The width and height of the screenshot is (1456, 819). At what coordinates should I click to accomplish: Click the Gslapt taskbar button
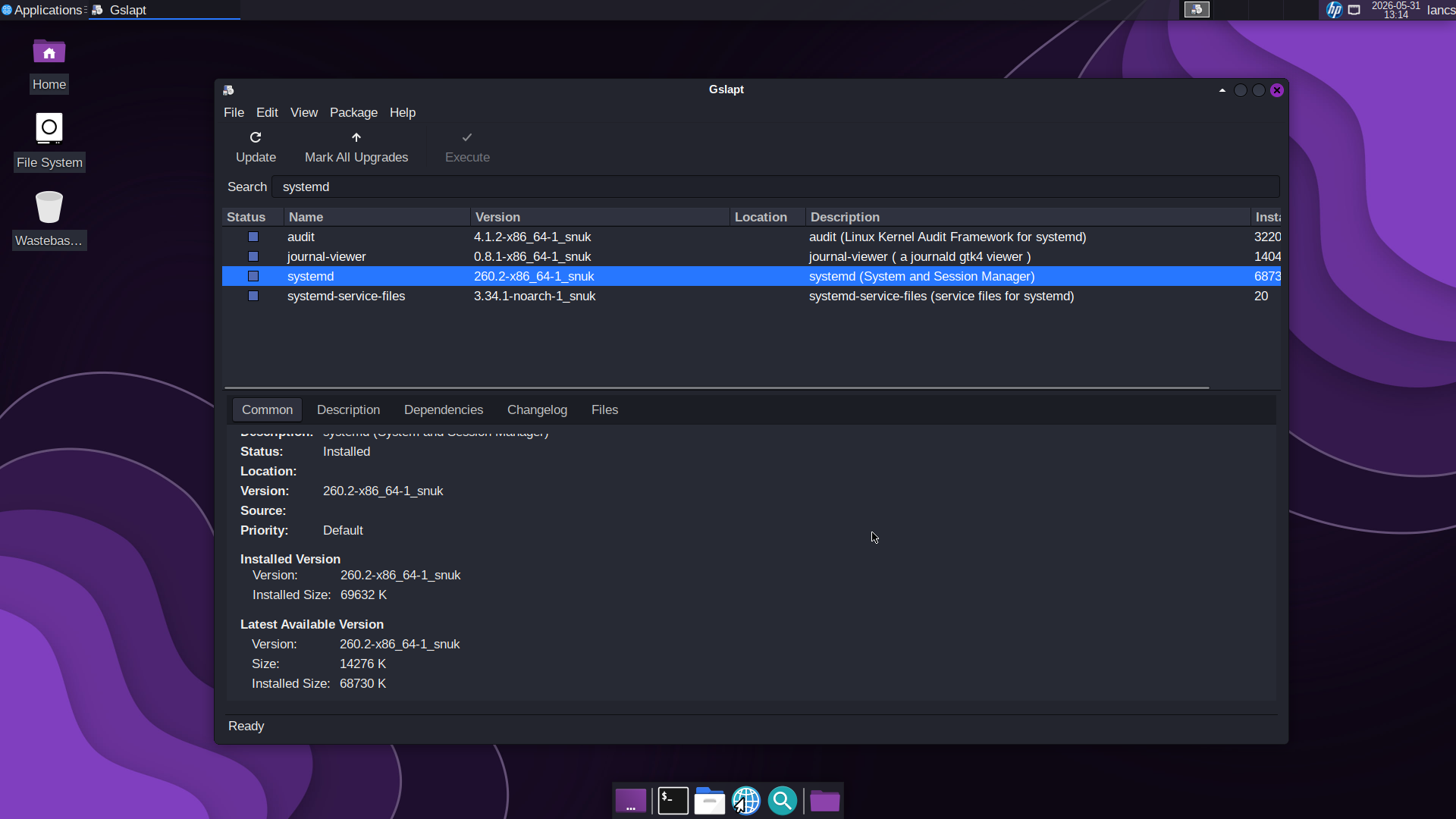tap(165, 10)
